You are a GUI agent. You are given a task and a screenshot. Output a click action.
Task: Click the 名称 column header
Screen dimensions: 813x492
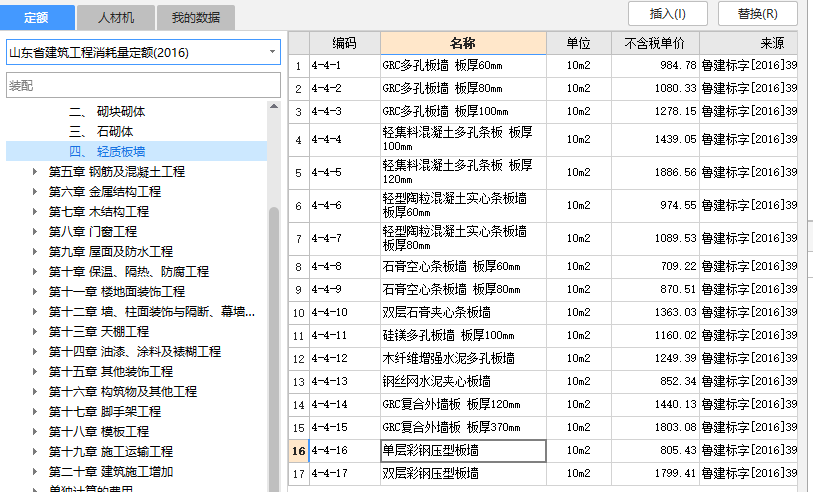point(463,43)
